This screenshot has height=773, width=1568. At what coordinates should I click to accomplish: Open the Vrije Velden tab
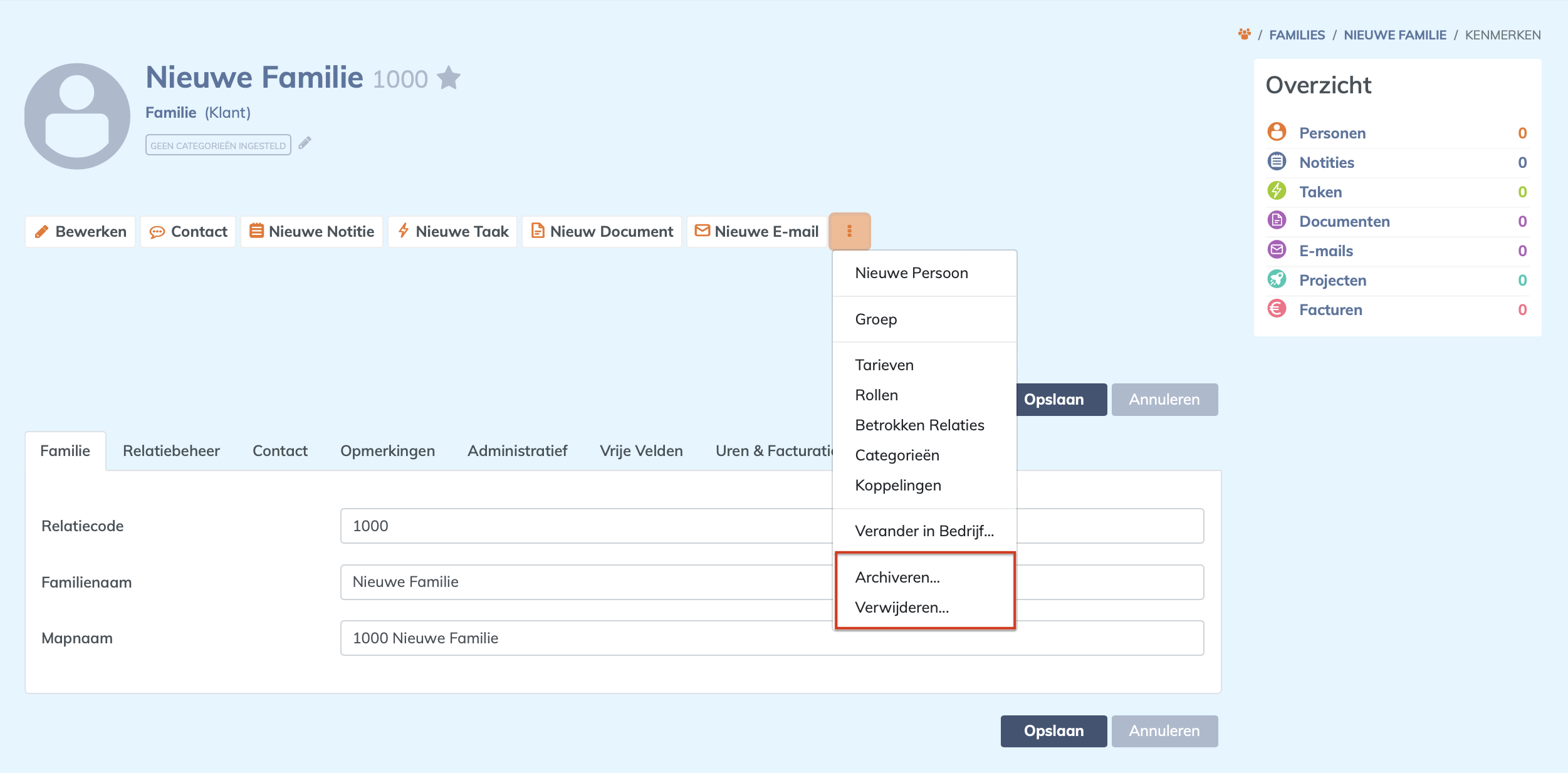(x=640, y=451)
